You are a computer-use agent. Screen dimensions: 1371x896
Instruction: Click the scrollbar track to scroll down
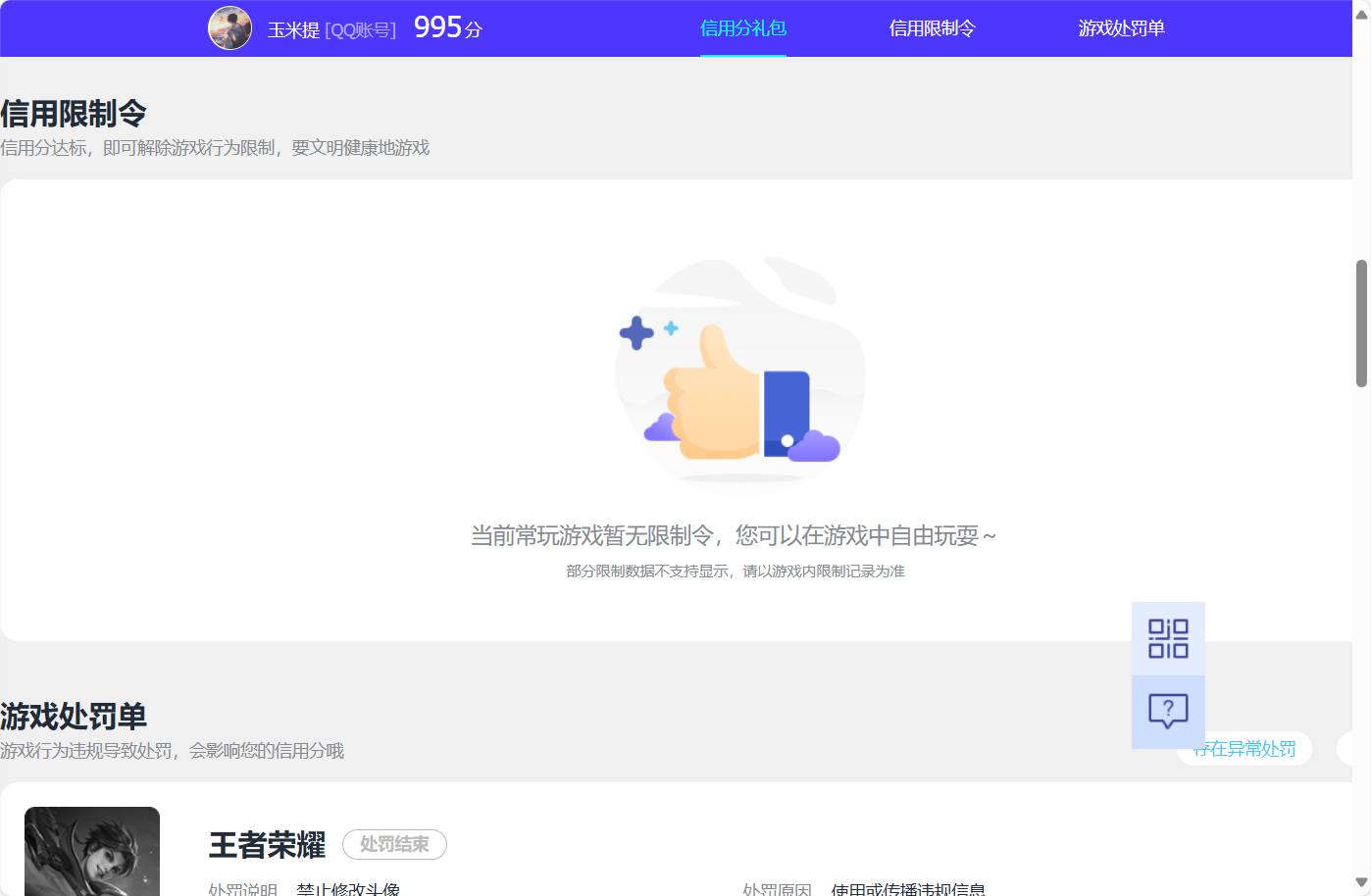(1362, 588)
